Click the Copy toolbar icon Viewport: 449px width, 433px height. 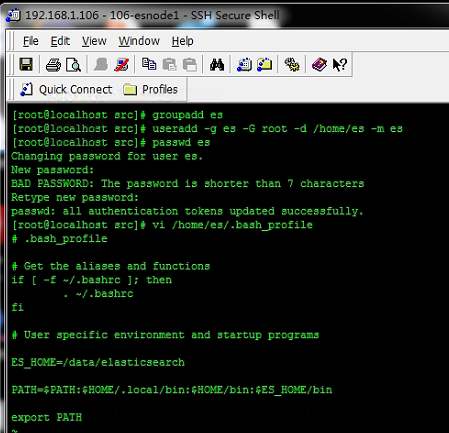[x=149, y=64]
